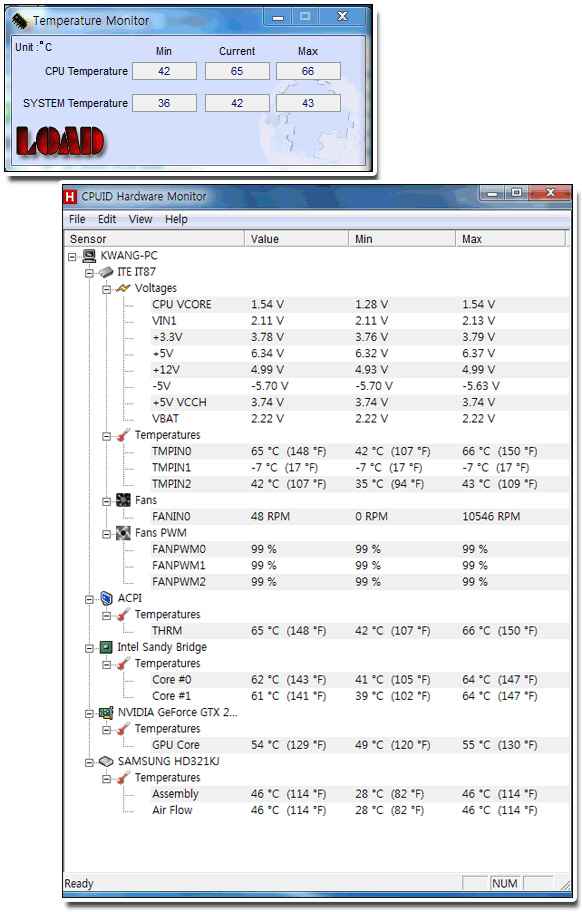Viewport: 582px width, 912px height.
Task: Click the LOAD logo in Temperature Monitor
Action: (60, 141)
